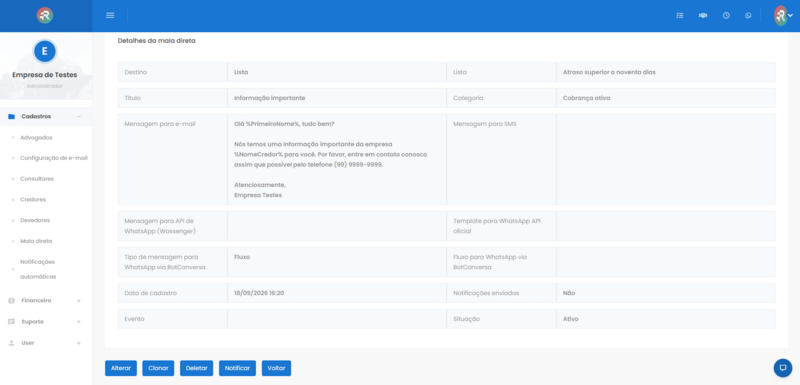Open the clock history icon
This screenshot has width=800, height=385.
click(726, 15)
